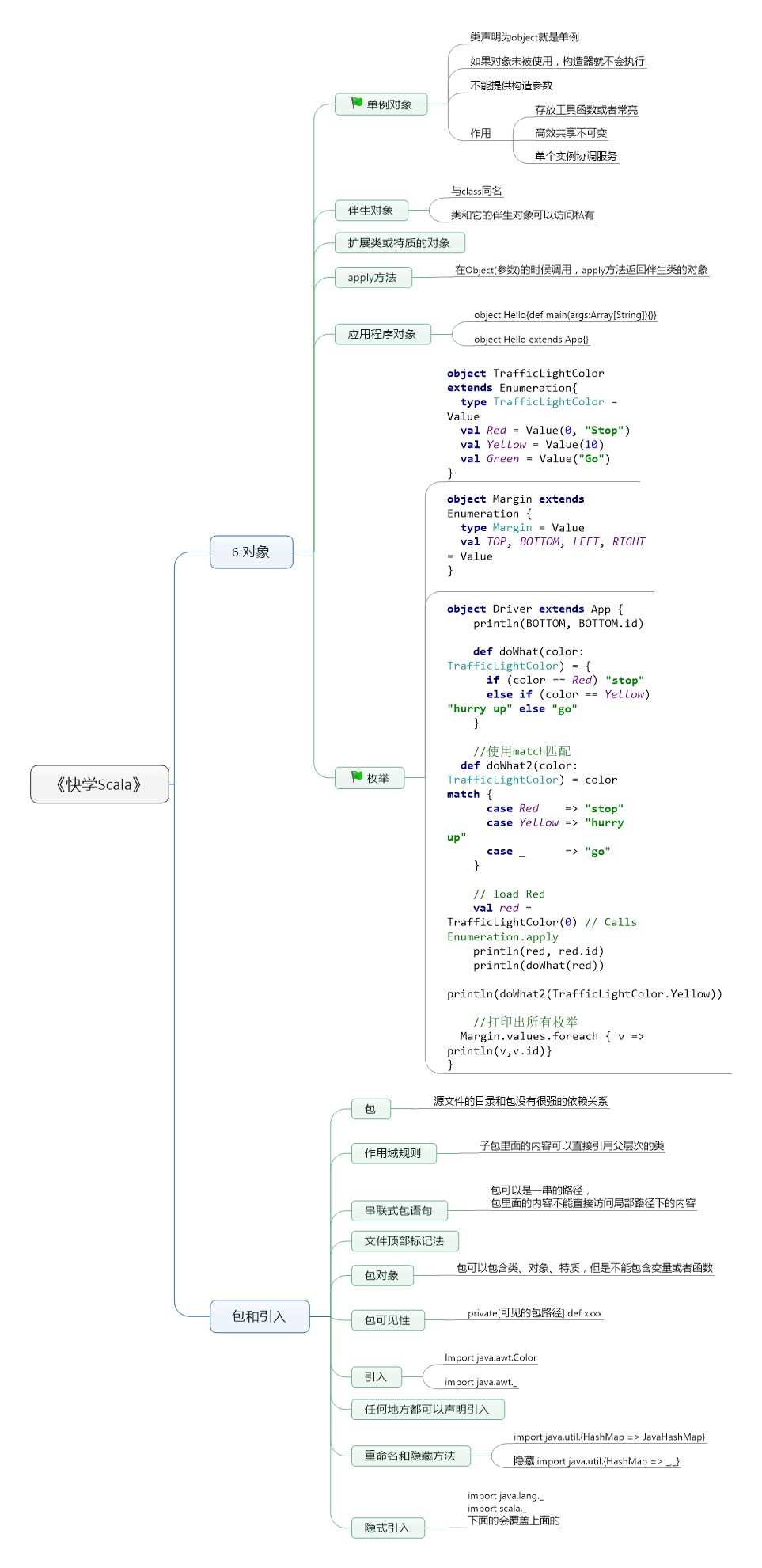
Task: Click the import java.util.{HashMap => JavaHashMap} text
Action: point(609,1437)
